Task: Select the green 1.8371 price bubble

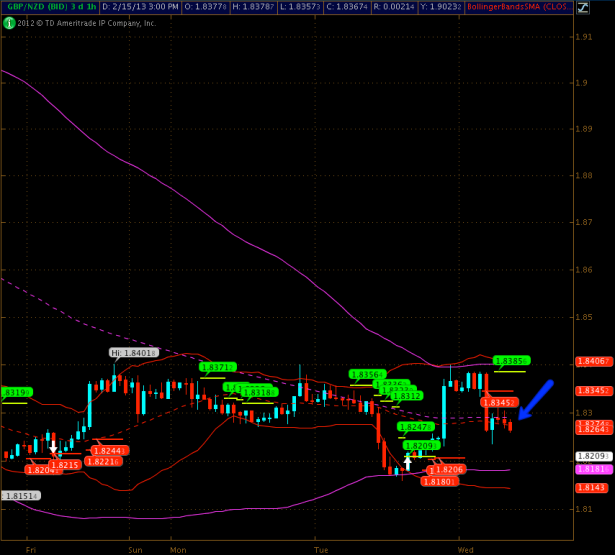Action: [x=217, y=367]
